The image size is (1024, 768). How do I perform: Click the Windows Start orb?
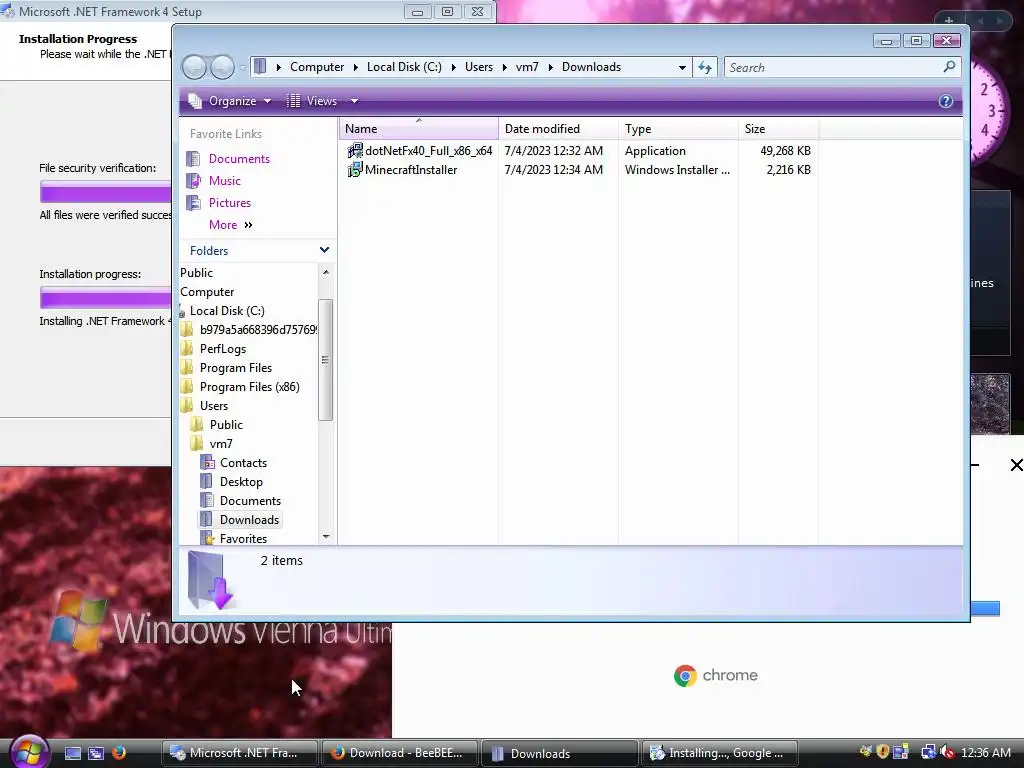(x=29, y=752)
